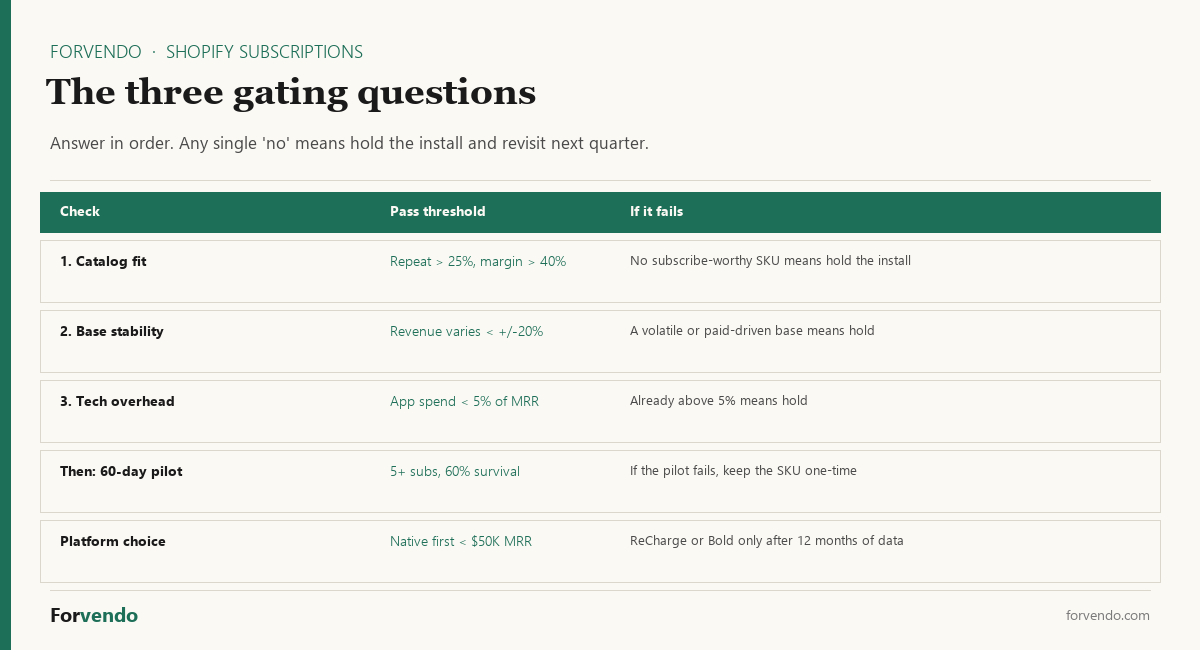Image resolution: width=1200 pixels, height=650 pixels.
Task: Click 'Revenue varies < +/-20%' cell
Action: click(x=466, y=331)
